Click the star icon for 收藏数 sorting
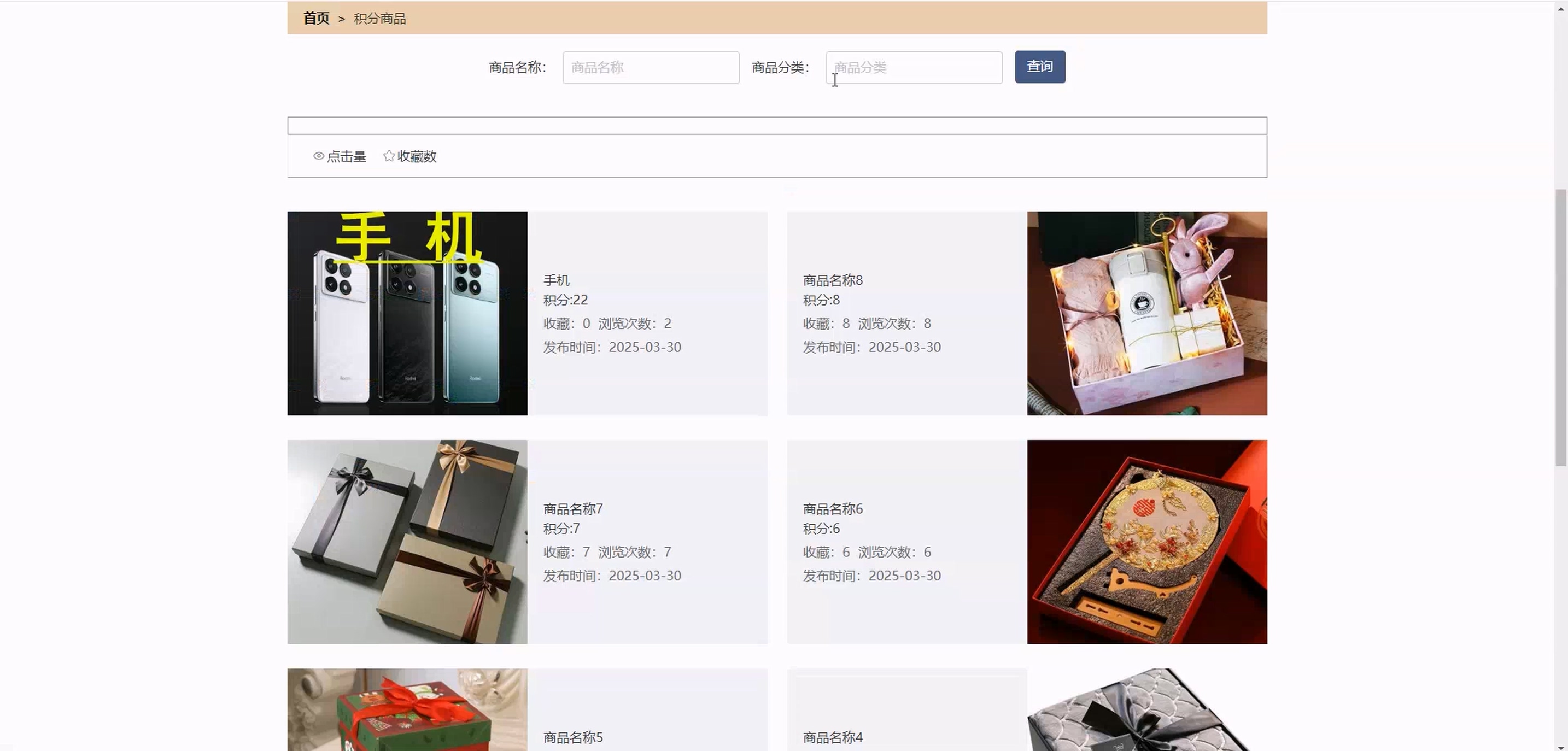The image size is (1568, 751). click(389, 156)
